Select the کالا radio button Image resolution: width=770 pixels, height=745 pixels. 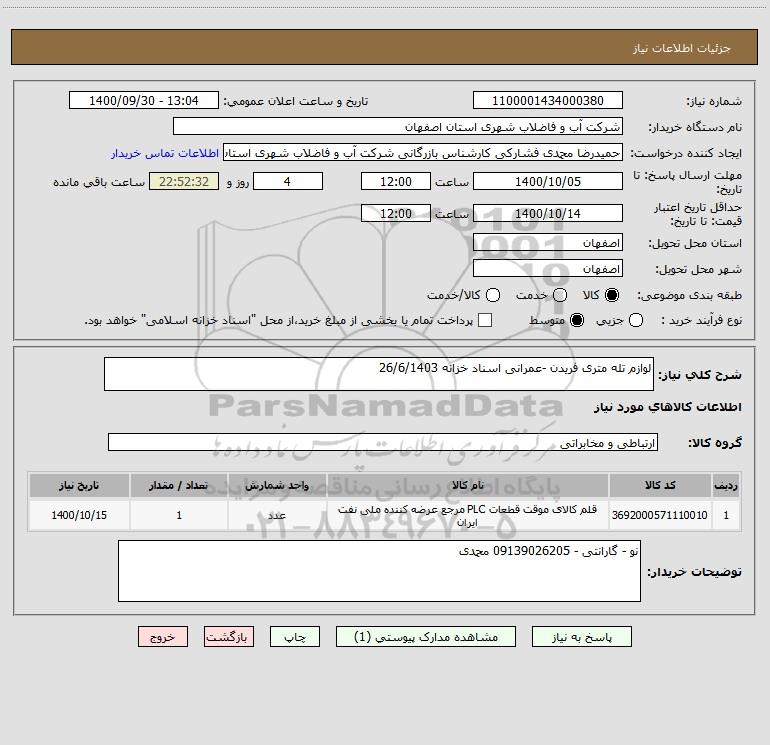click(612, 295)
